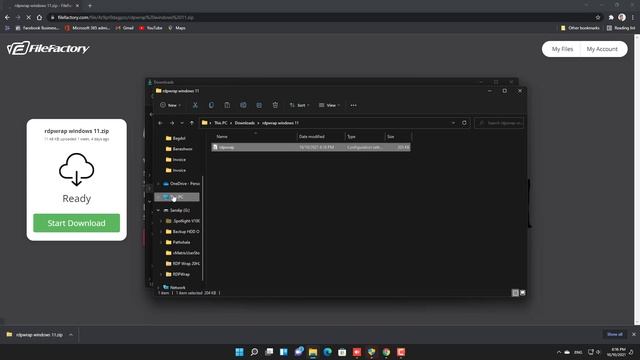Open taskbar Search magnifier
The width and height of the screenshot is (640, 360).
coord(254,352)
